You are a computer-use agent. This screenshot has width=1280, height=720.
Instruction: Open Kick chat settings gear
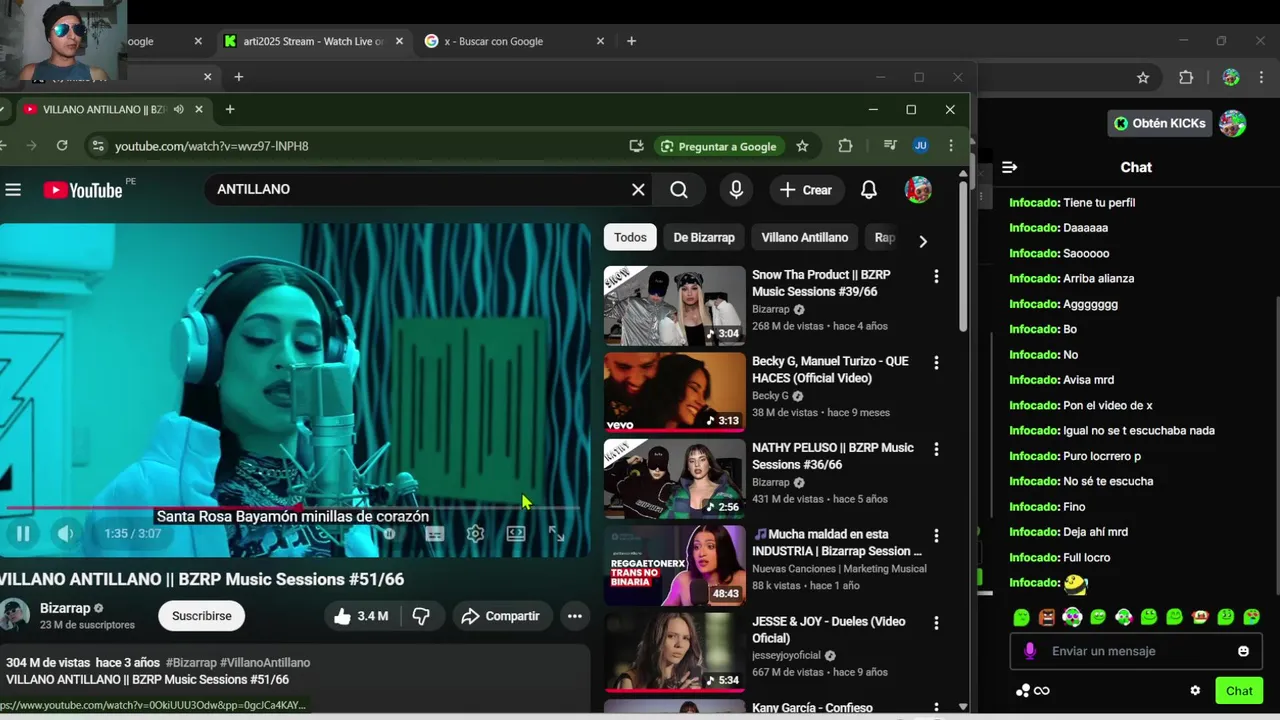tap(1195, 690)
